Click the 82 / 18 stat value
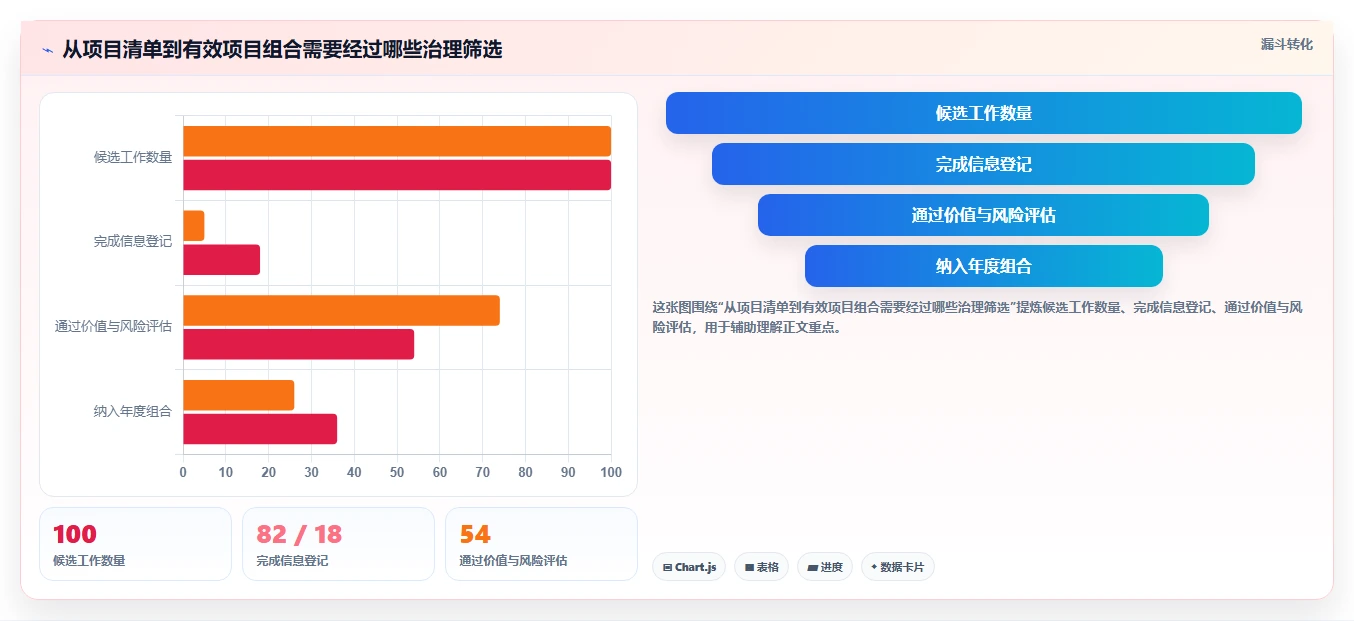The image size is (1354, 621). [299, 534]
